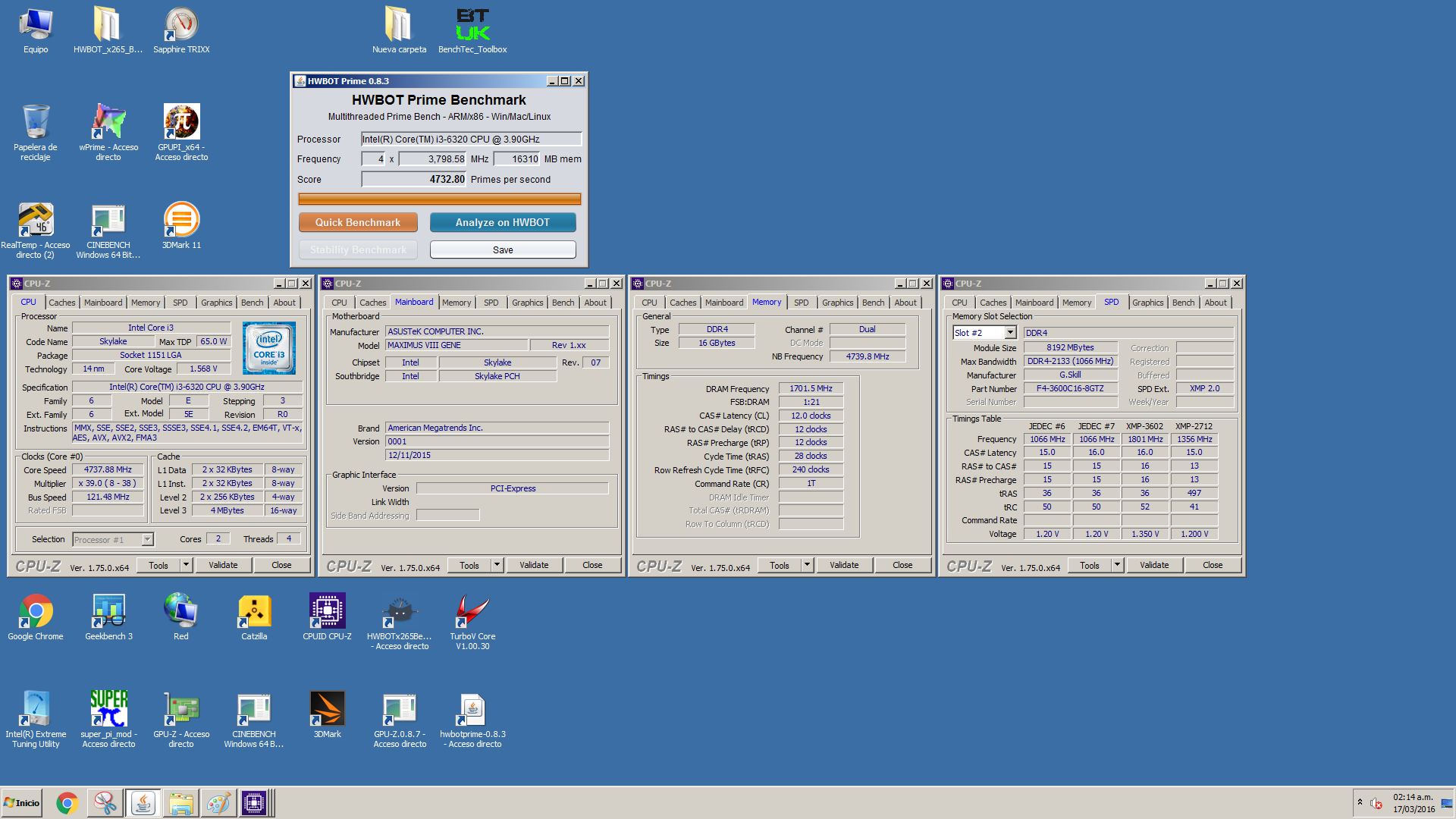
Task: Open CINEBENCH Windows 64 Bit icon near RealTemp
Action: tap(108, 230)
